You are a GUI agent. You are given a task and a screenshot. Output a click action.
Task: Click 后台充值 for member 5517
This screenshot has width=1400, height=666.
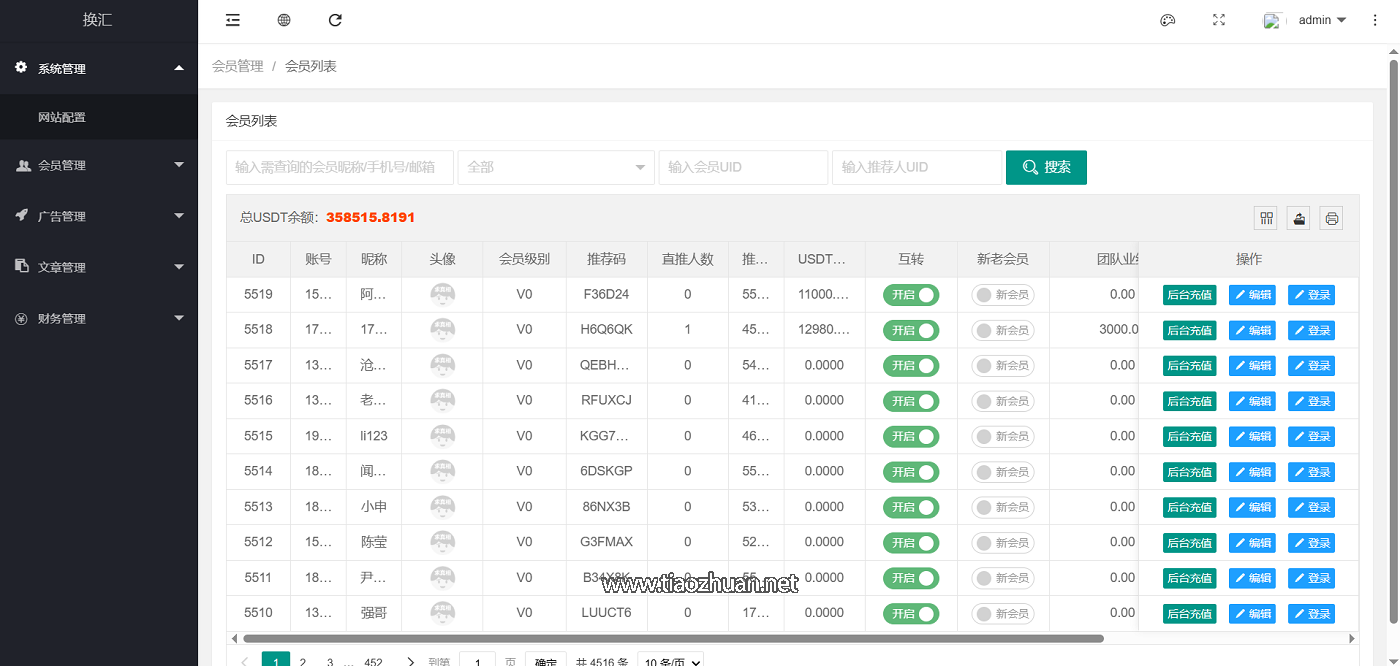click(1189, 366)
